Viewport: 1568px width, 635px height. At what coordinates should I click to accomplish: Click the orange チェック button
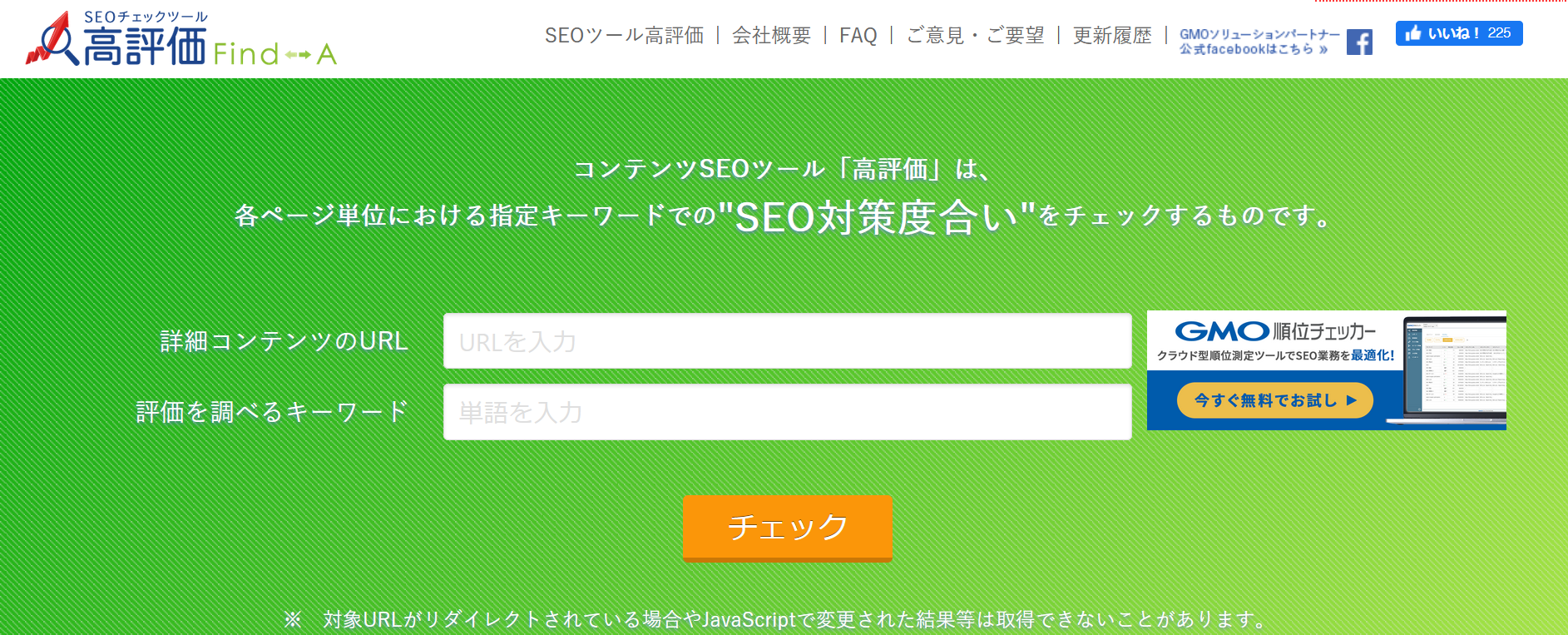pos(788,528)
